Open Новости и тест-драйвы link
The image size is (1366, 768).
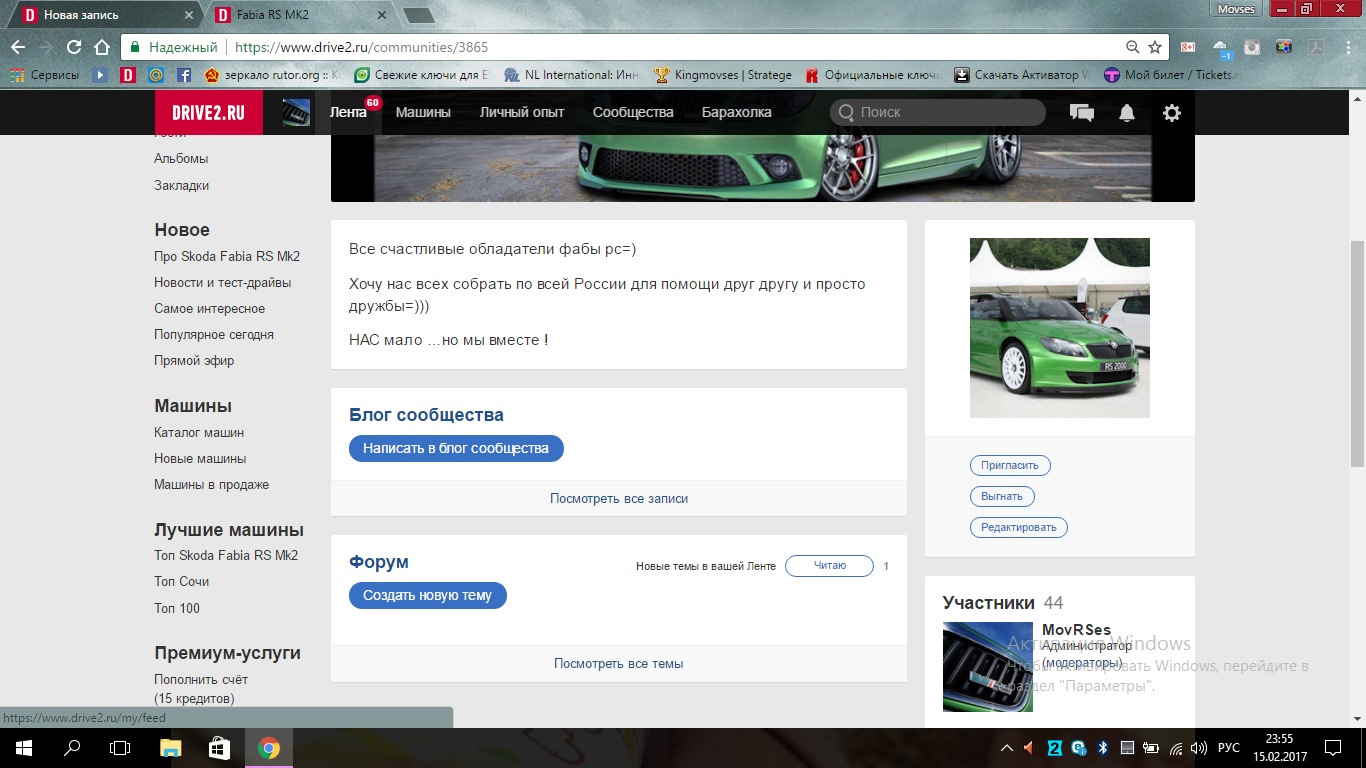pos(223,282)
